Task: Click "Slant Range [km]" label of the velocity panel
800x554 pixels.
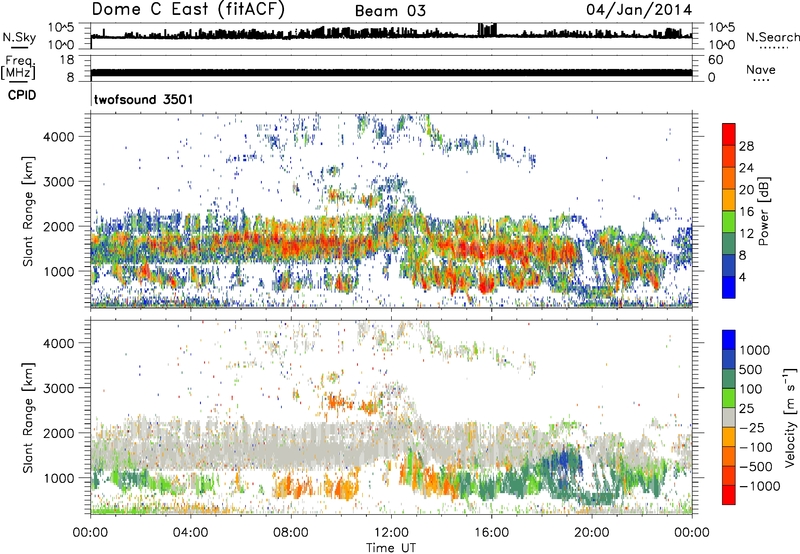Action: click(28, 418)
